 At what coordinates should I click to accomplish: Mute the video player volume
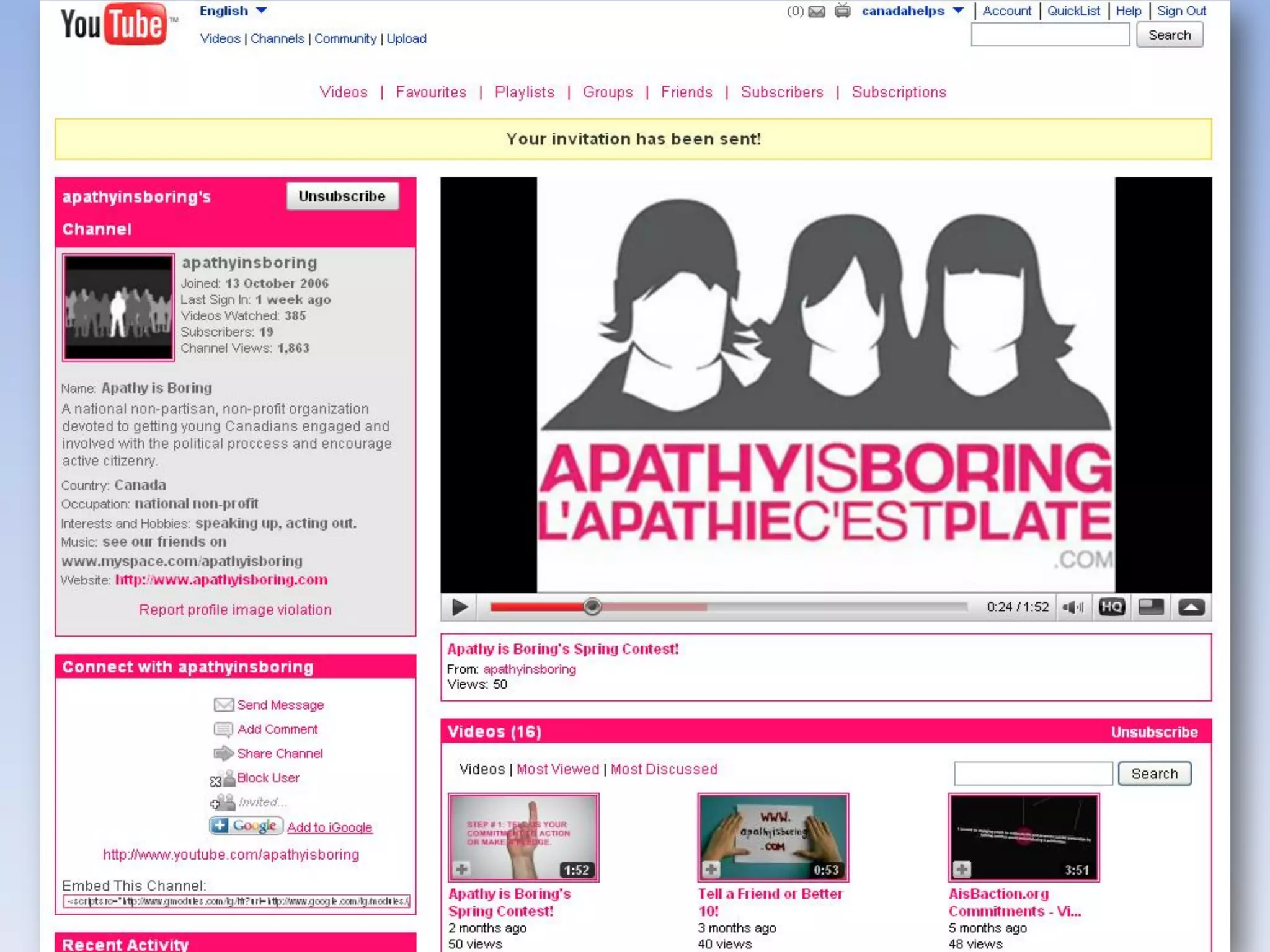[x=1072, y=607]
